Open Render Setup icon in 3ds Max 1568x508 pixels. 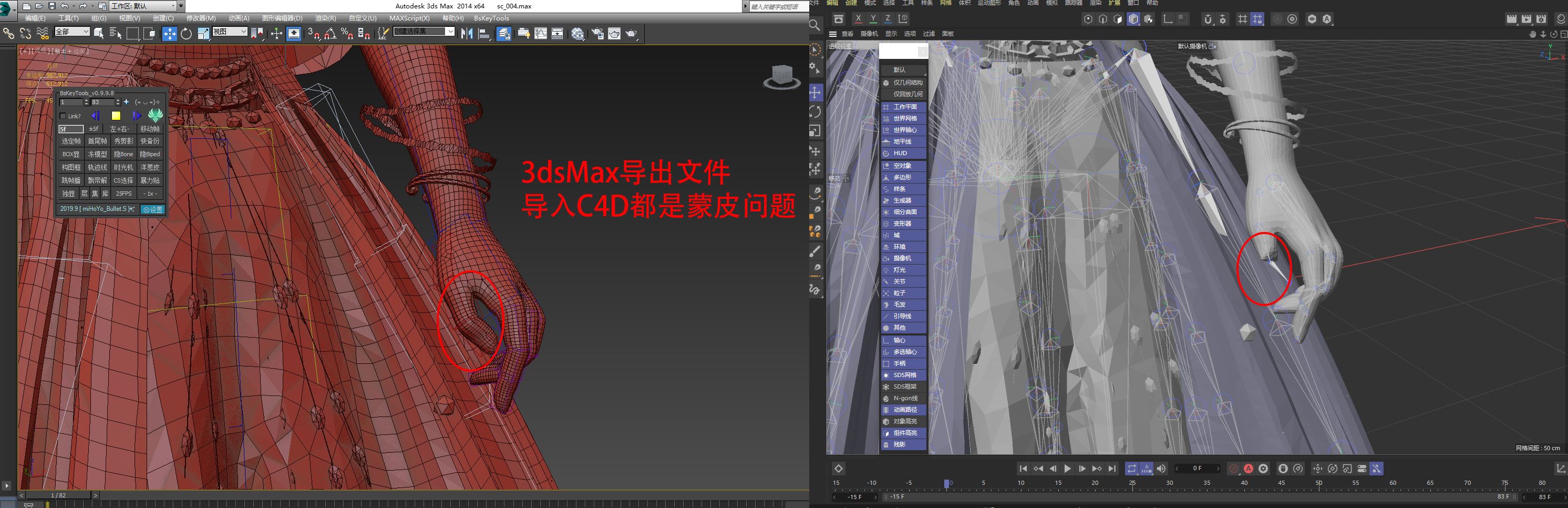598,34
